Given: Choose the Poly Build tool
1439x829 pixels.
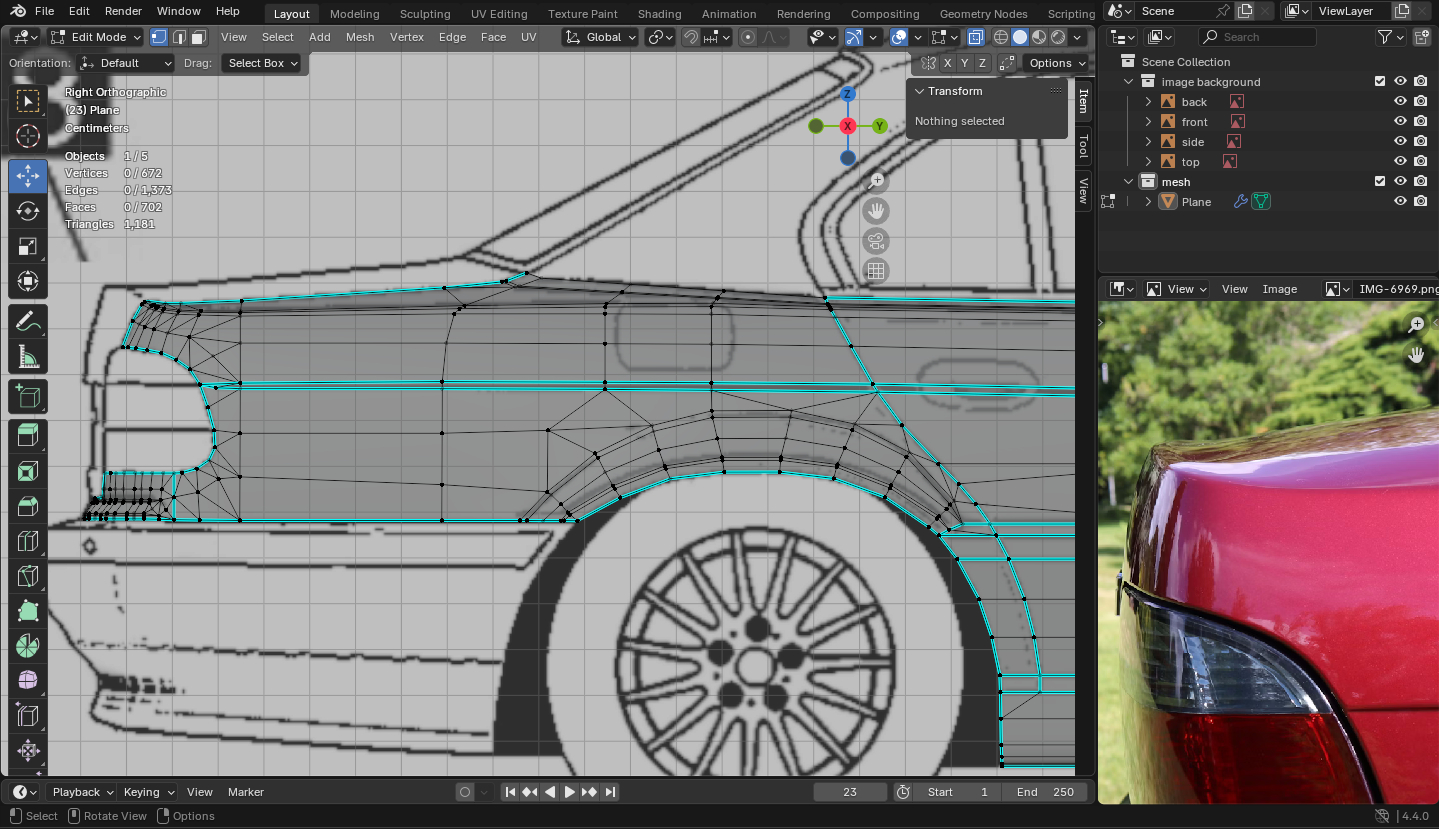Looking at the screenshot, I should 28,611.
